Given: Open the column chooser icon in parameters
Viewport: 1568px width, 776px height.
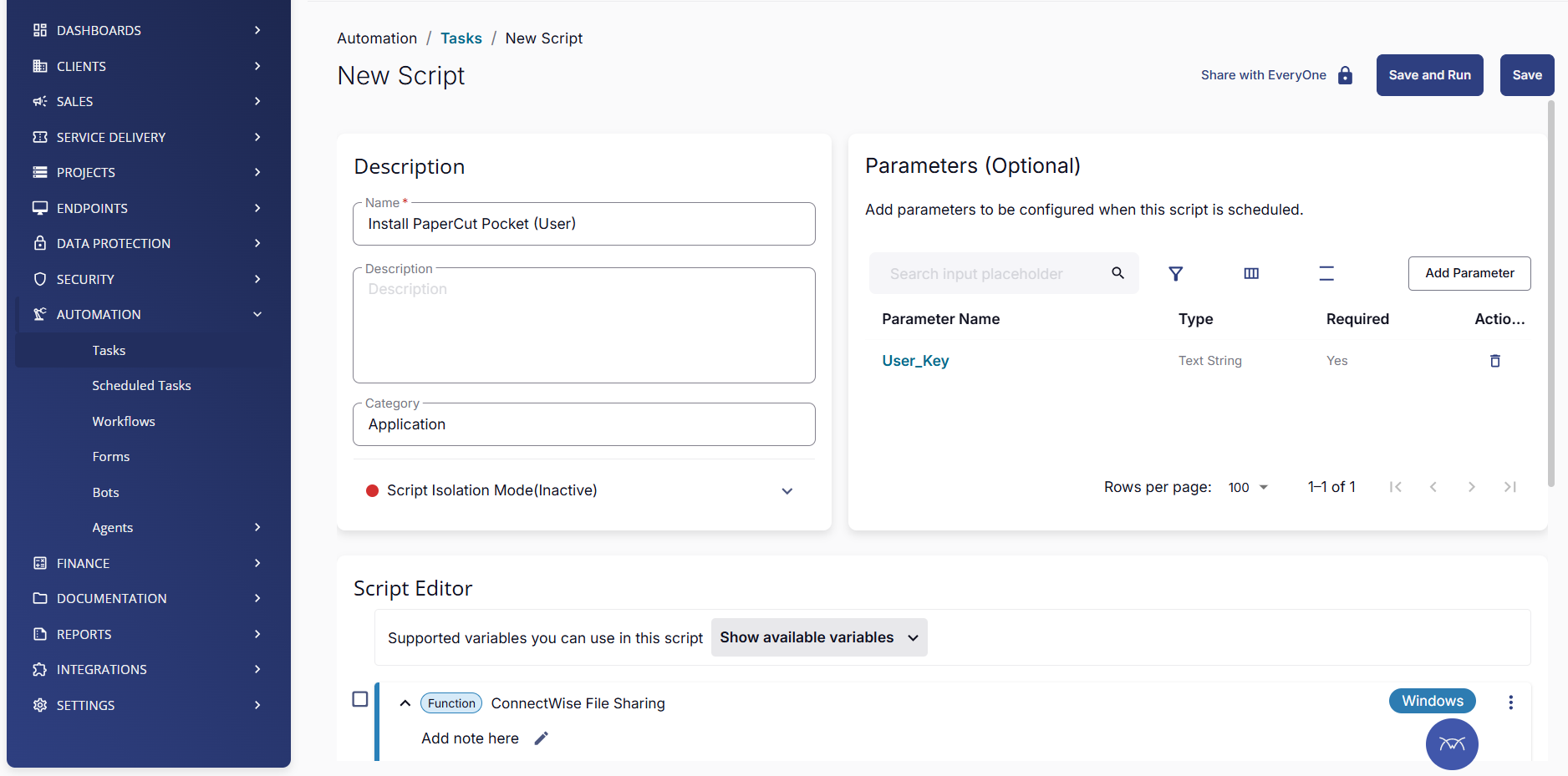Looking at the screenshot, I should coord(1251,273).
